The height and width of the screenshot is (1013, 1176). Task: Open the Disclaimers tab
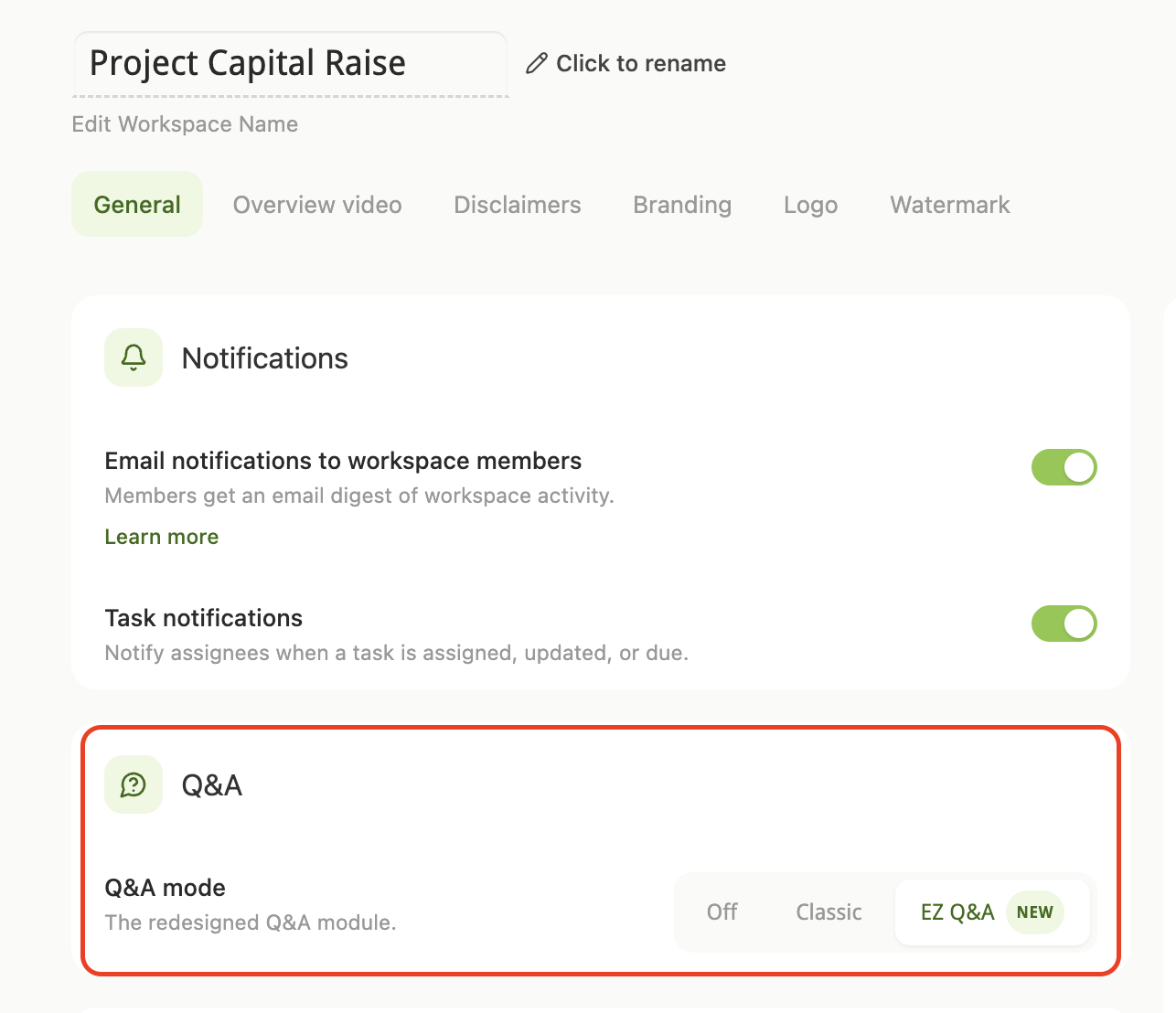518,204
